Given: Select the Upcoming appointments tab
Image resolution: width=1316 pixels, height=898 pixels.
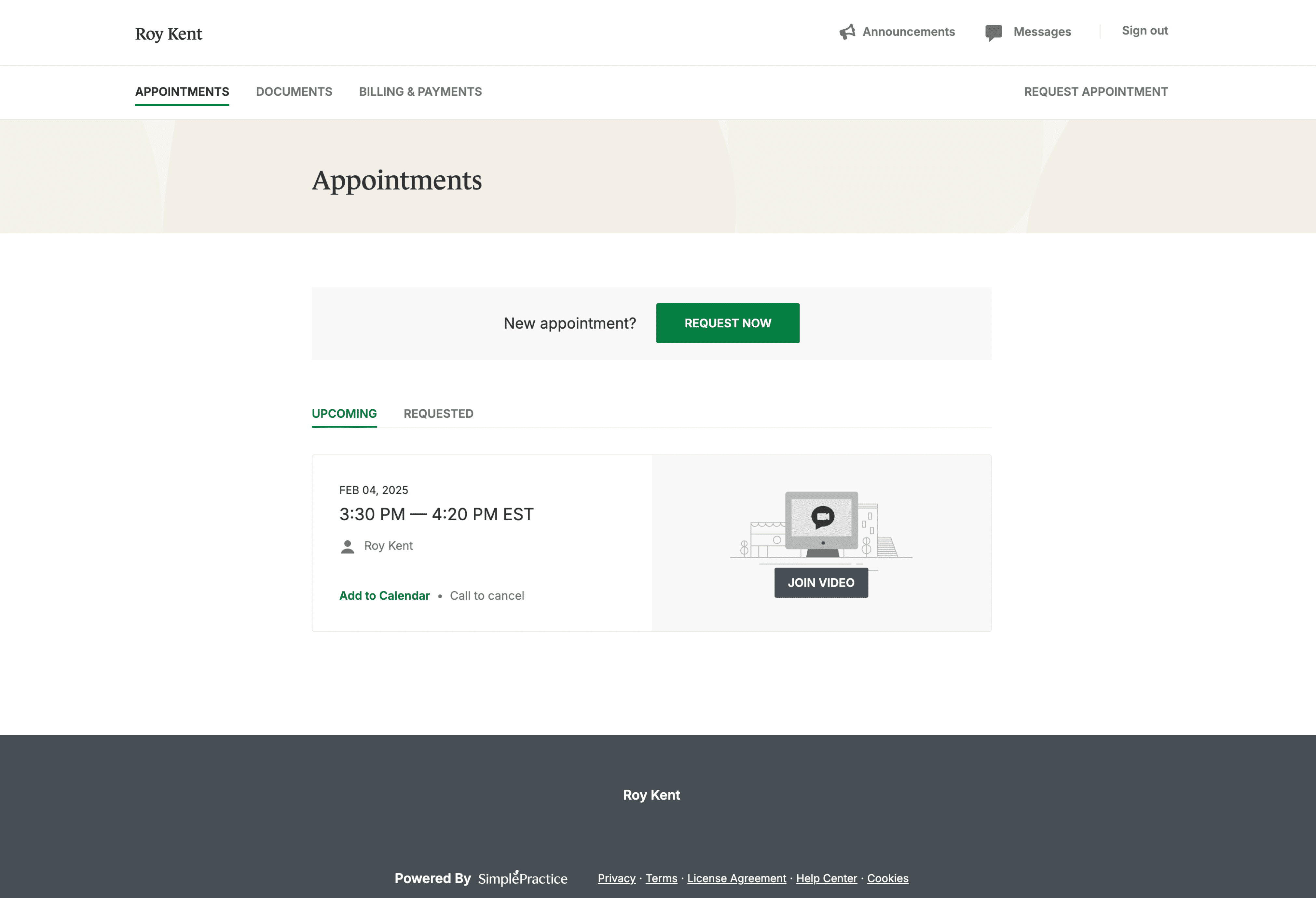Looking at the screenshot, I should [344, 413].
